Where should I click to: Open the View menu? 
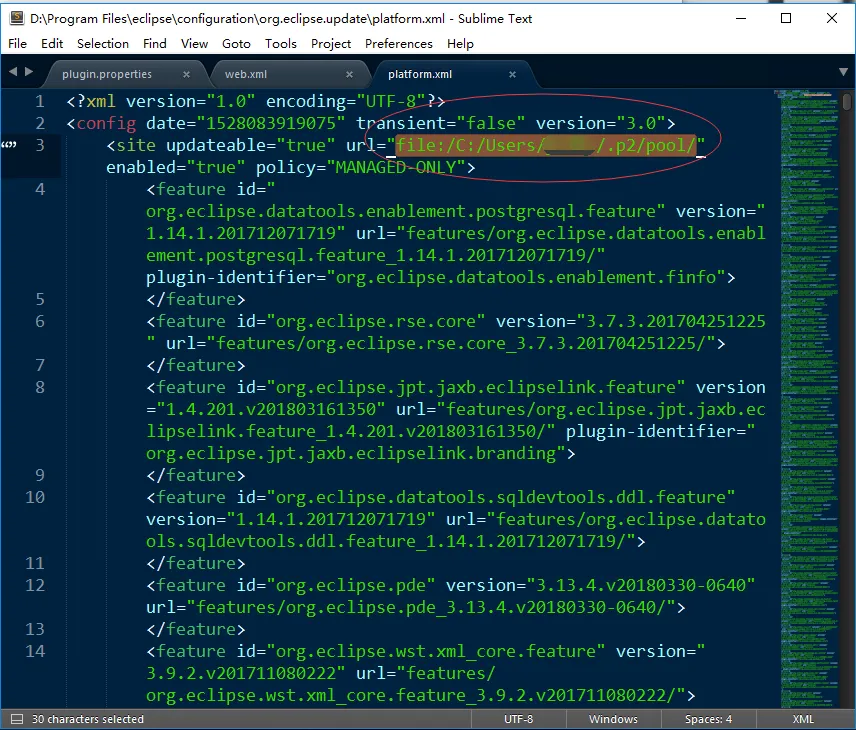tap(194, 44)
